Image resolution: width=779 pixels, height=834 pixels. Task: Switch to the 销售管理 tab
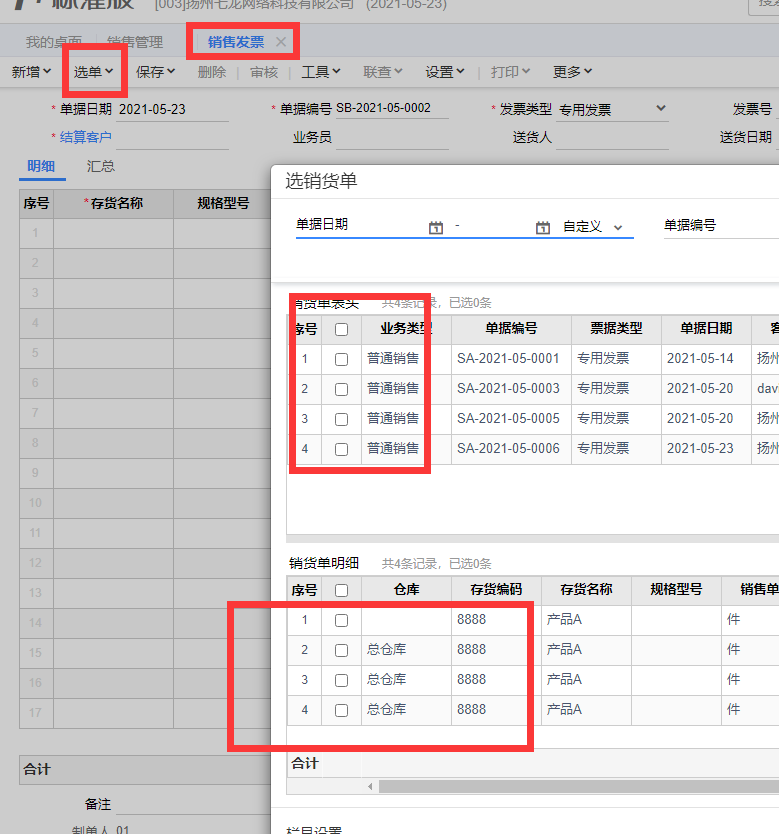[135, 42]
